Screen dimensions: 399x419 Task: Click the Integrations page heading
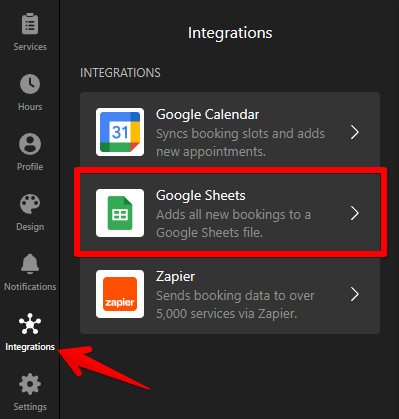pos(230,33)
